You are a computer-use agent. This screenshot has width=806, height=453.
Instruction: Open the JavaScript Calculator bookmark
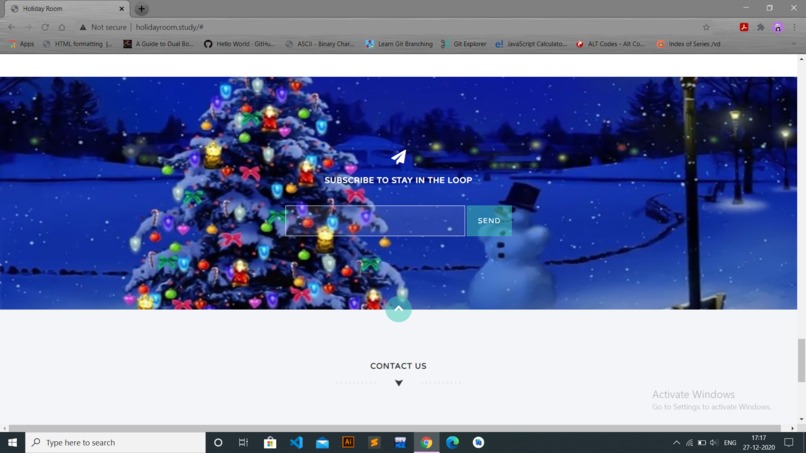point(531,44)
